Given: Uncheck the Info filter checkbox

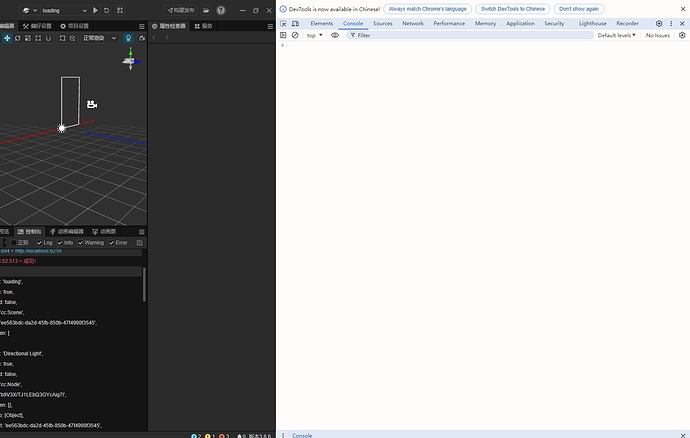Looking at the screenshot, I should pyautogui.click(x=60, y=243).
